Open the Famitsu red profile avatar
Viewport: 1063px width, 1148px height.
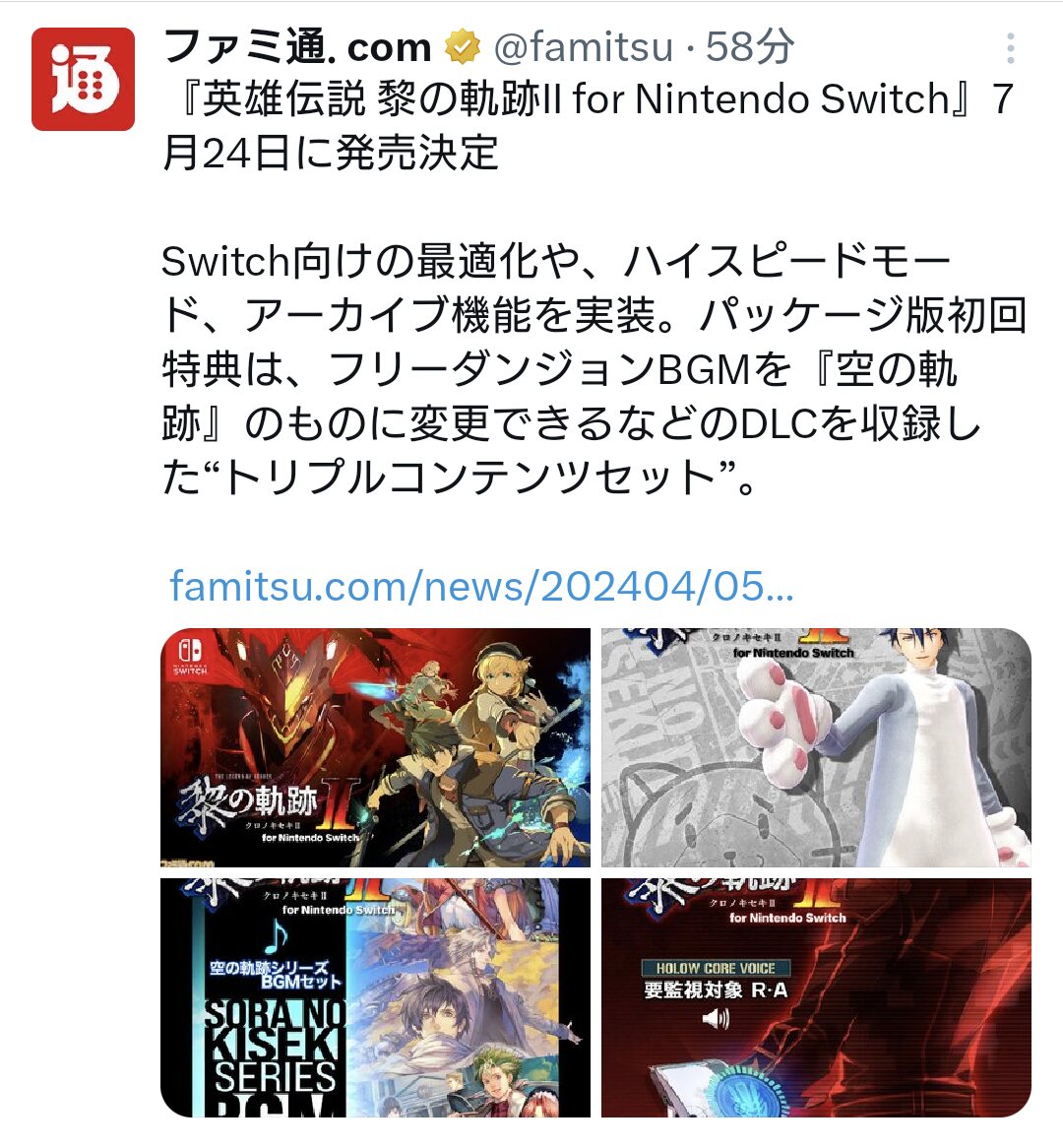[83, 79]
